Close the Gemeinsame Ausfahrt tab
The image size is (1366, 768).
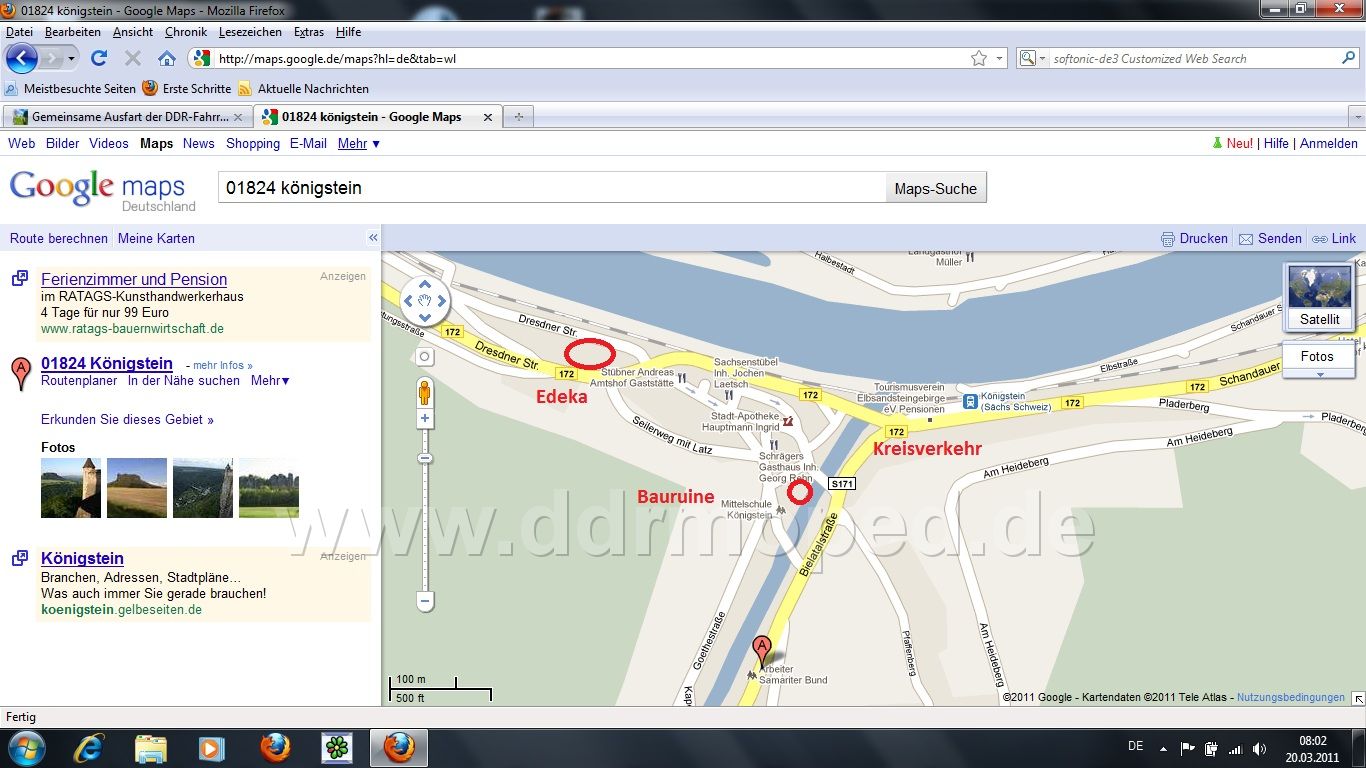[x=237, y=117]
